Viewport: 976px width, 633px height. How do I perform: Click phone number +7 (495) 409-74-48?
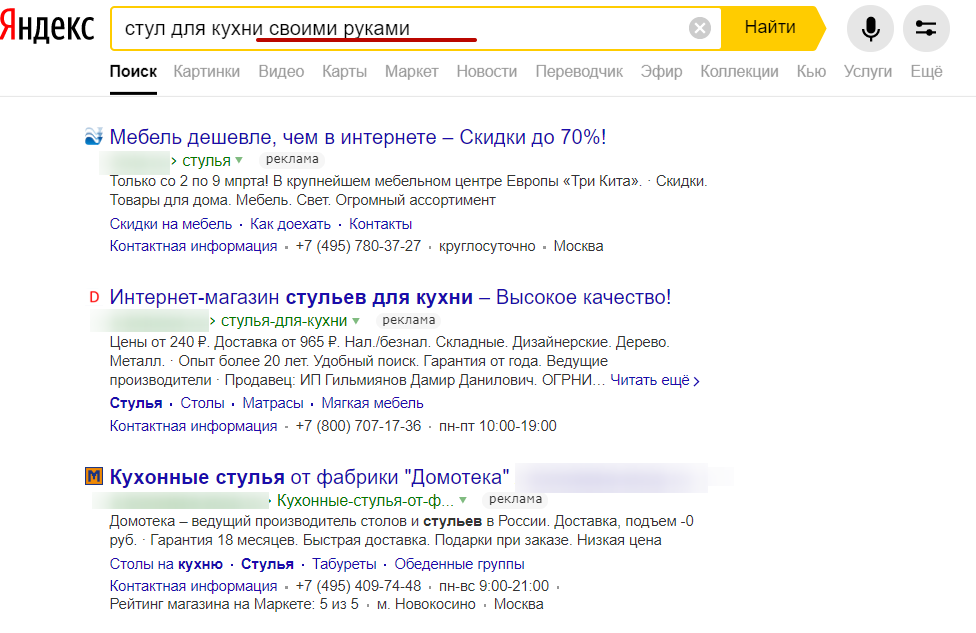click(358, 586)
